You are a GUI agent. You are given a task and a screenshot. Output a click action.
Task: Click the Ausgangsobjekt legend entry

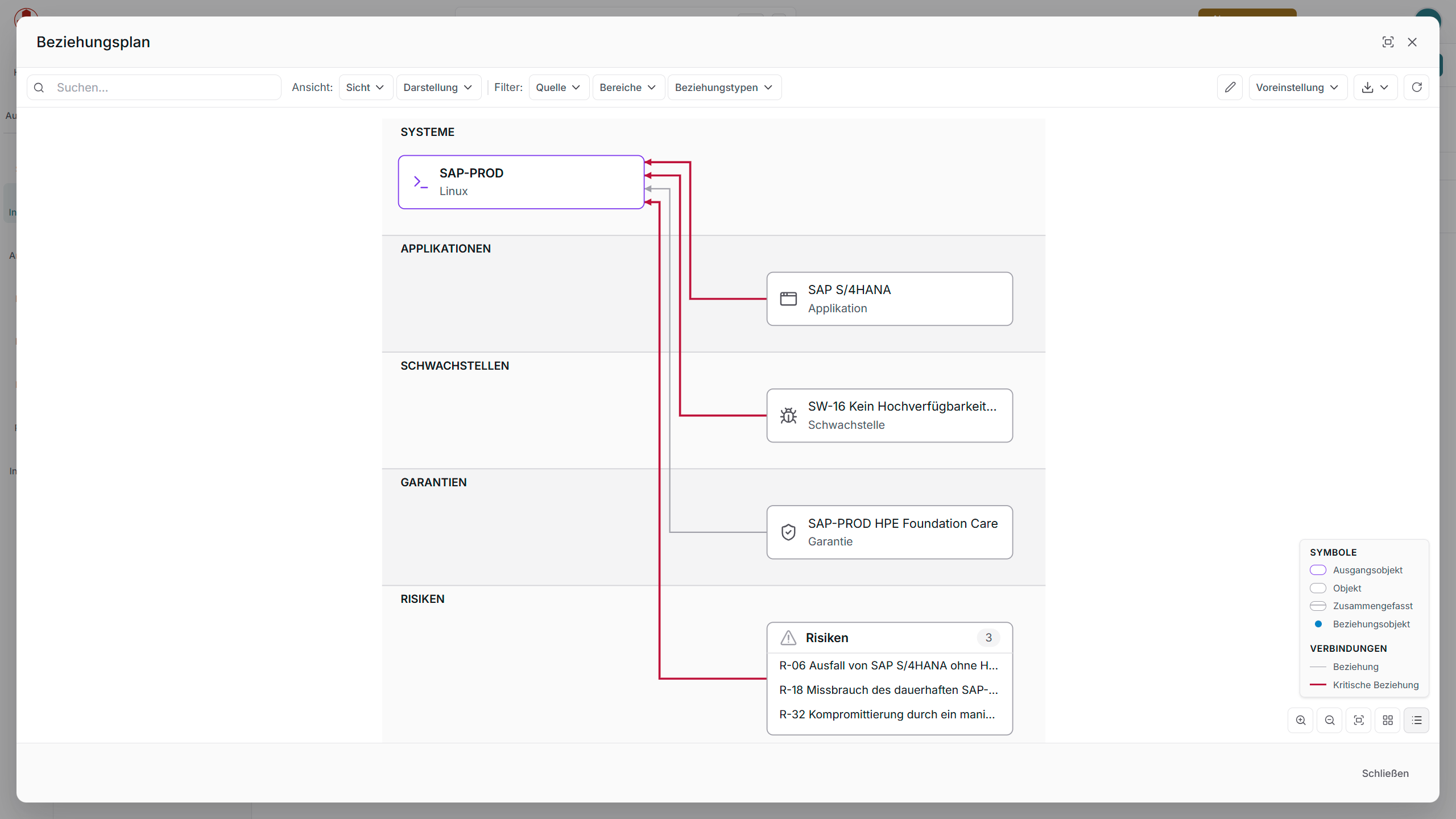[1356, 570]
